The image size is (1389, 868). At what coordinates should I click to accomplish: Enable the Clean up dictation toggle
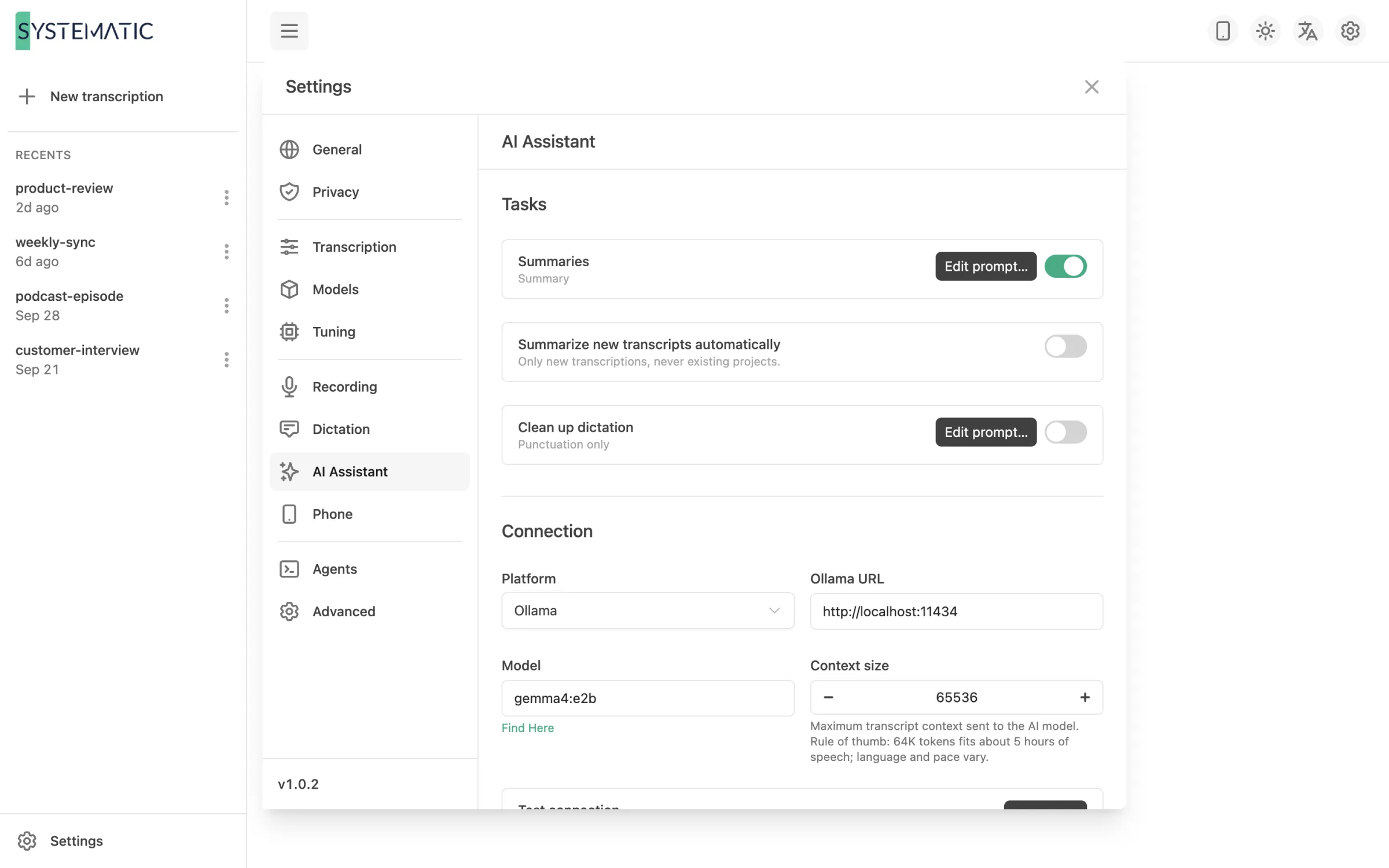tap(1065, 432)
